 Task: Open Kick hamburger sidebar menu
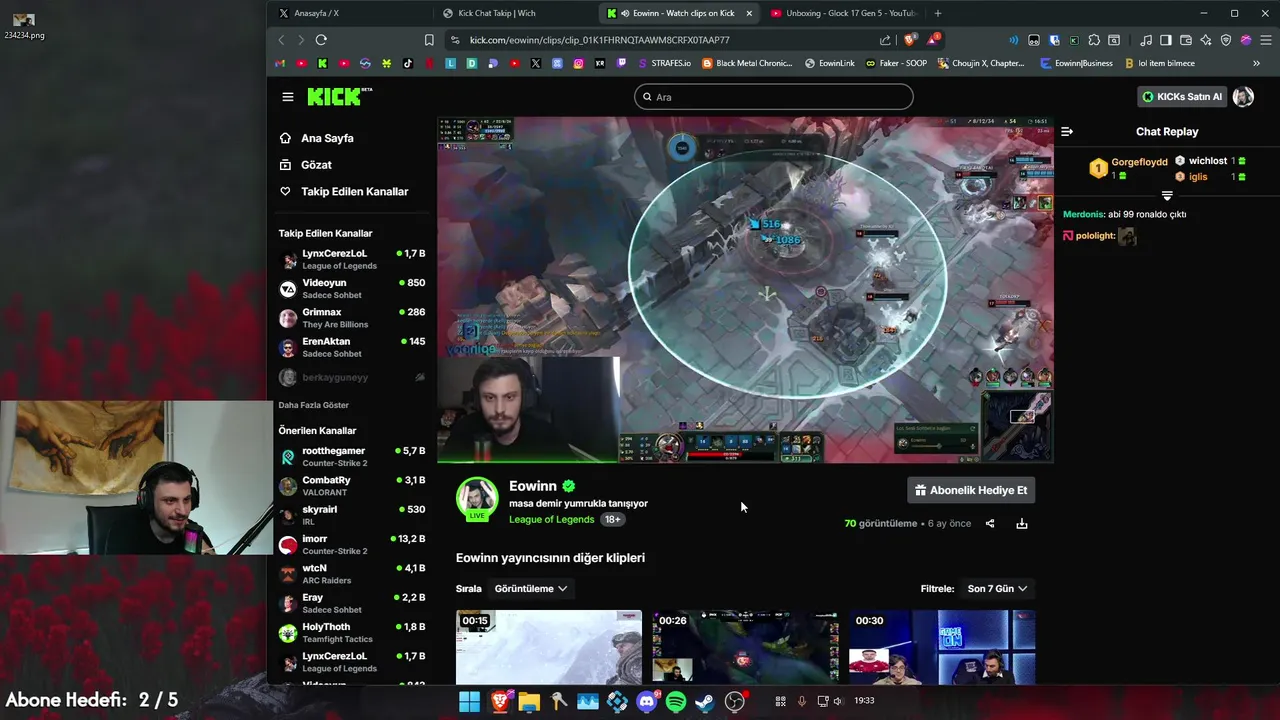pyautogui.click(x=288, y=97)
